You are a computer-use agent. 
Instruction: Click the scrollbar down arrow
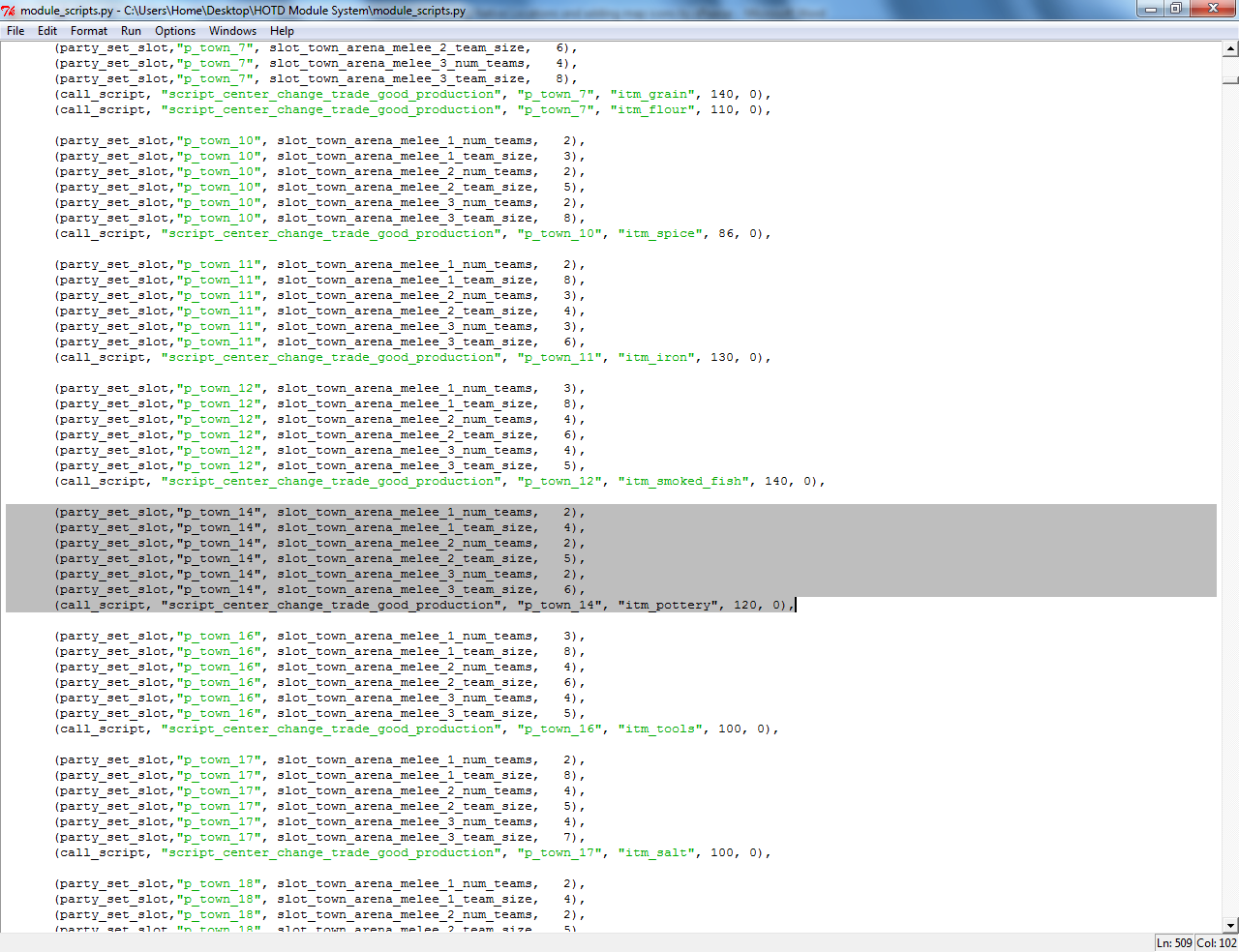1230,925
